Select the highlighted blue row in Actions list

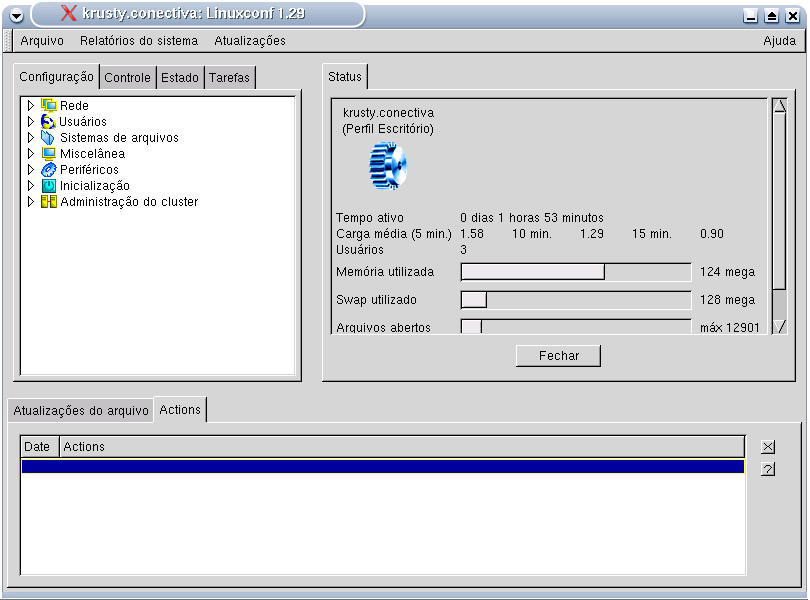383,467
